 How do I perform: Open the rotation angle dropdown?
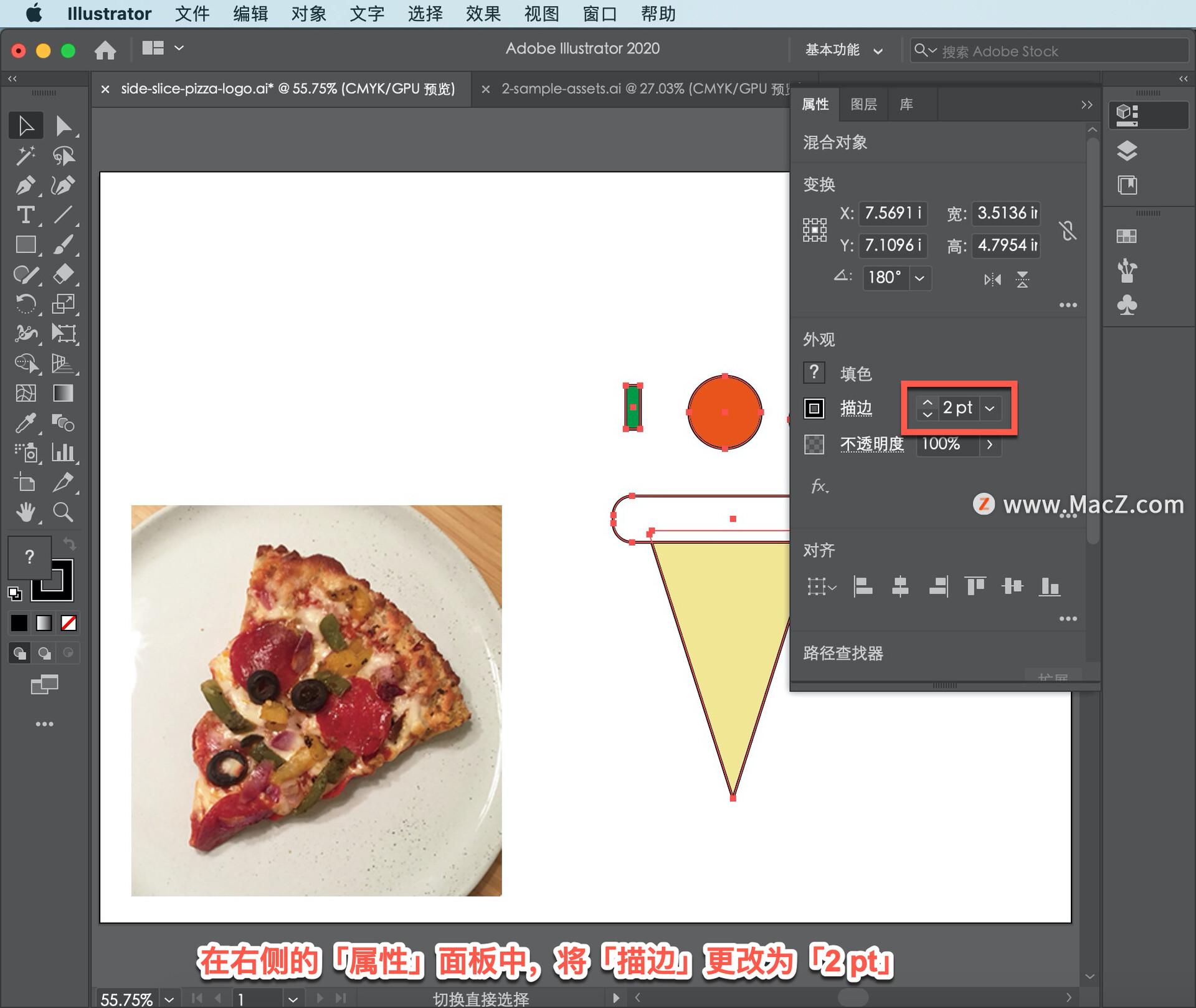[919, 278]
